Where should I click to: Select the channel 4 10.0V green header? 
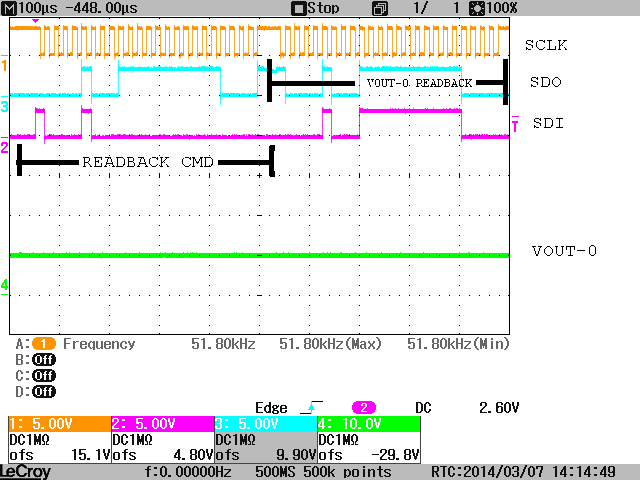tap(369, 424)
